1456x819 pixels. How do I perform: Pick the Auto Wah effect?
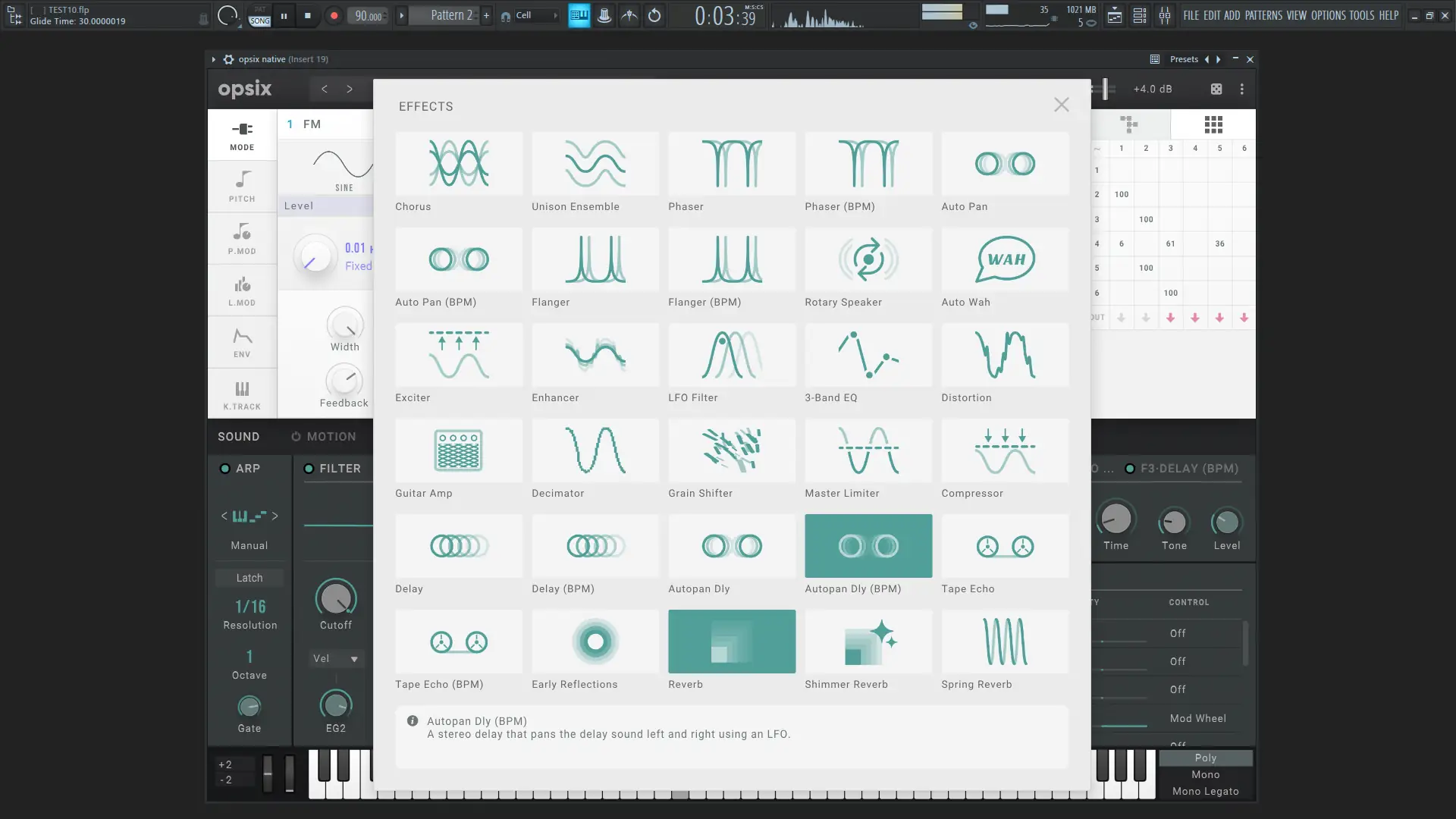tap(1005, 259)
